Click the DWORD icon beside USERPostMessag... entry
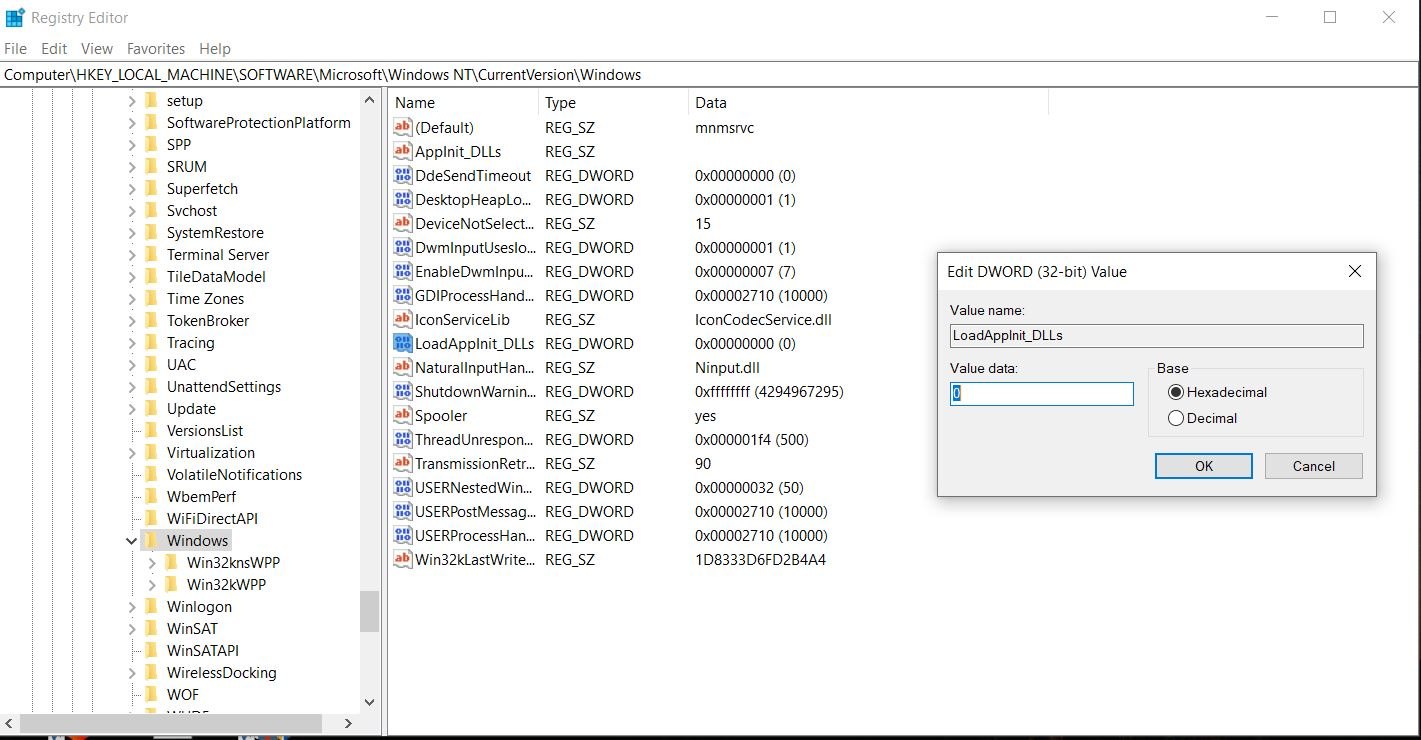The height and width of the screenshot is (740, 1421). pyautogui.click(x=403, y=511)
